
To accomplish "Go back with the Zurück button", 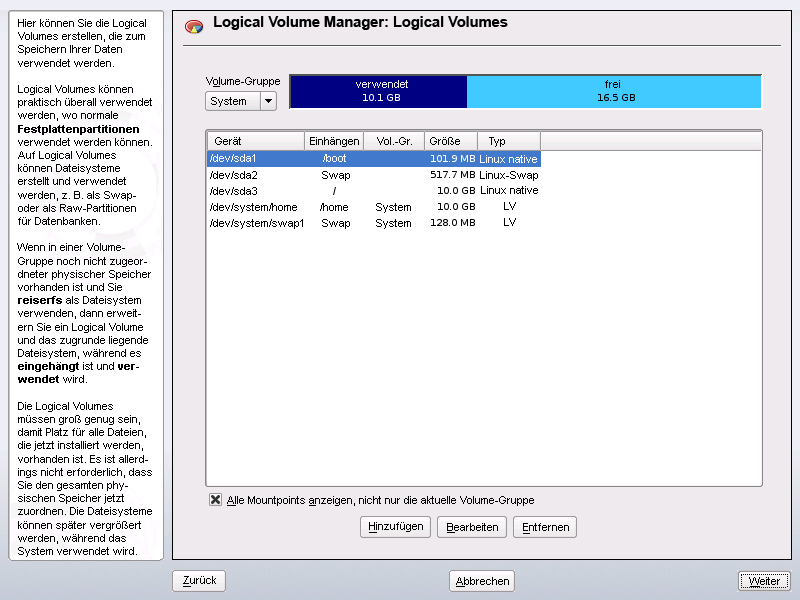I will pos(199,580).
